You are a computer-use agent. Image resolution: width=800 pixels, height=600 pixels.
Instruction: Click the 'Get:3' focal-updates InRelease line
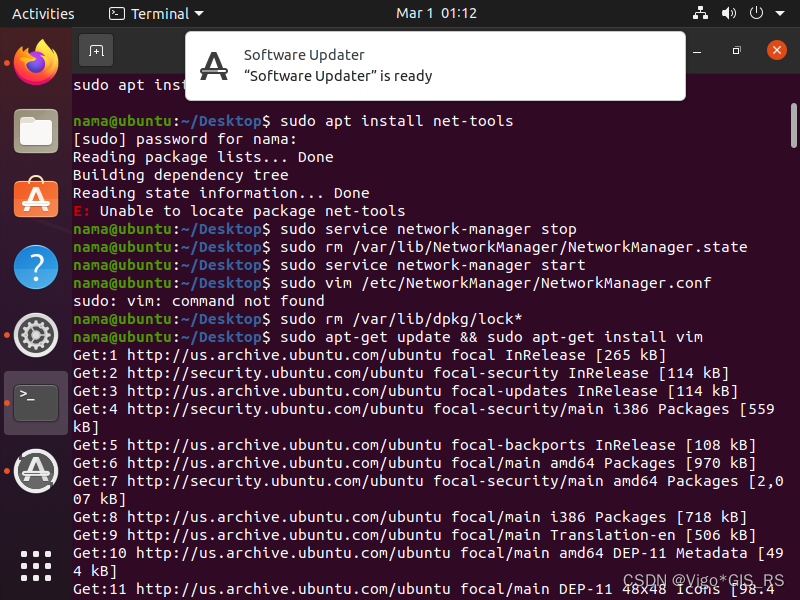[x=406, y=391]
